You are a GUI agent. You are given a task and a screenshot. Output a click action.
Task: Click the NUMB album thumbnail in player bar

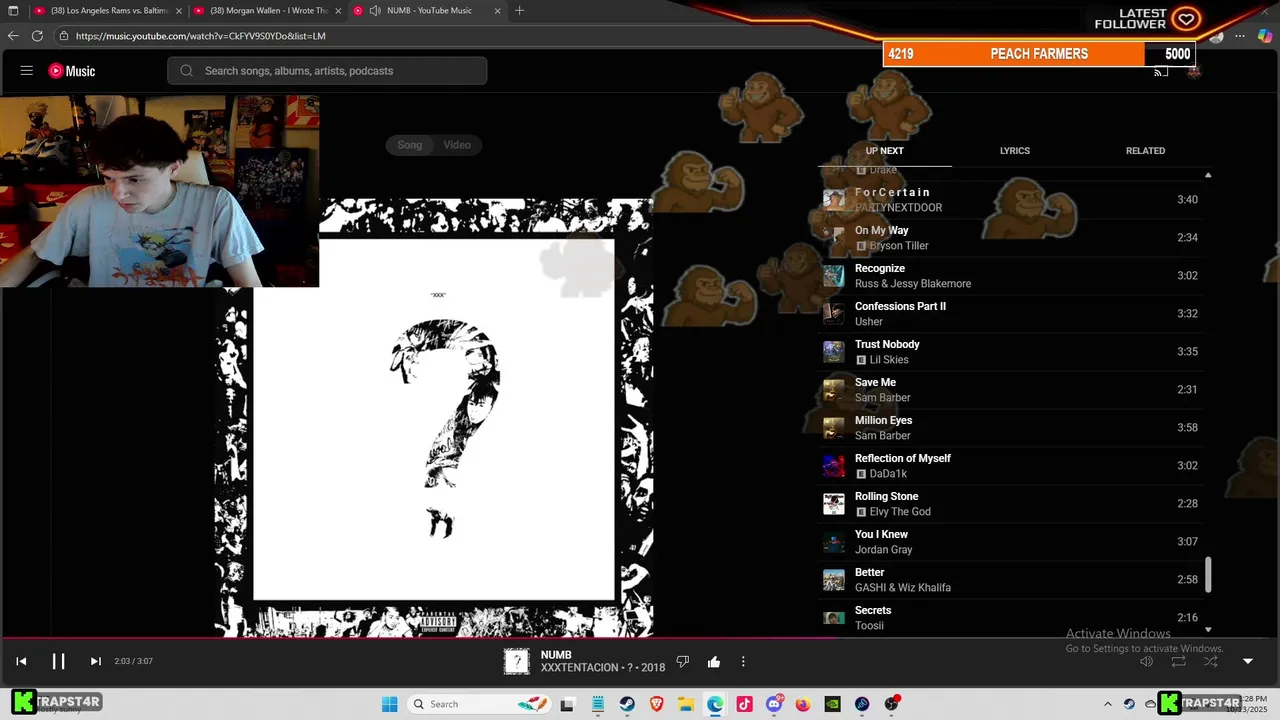tap(516, 662)
